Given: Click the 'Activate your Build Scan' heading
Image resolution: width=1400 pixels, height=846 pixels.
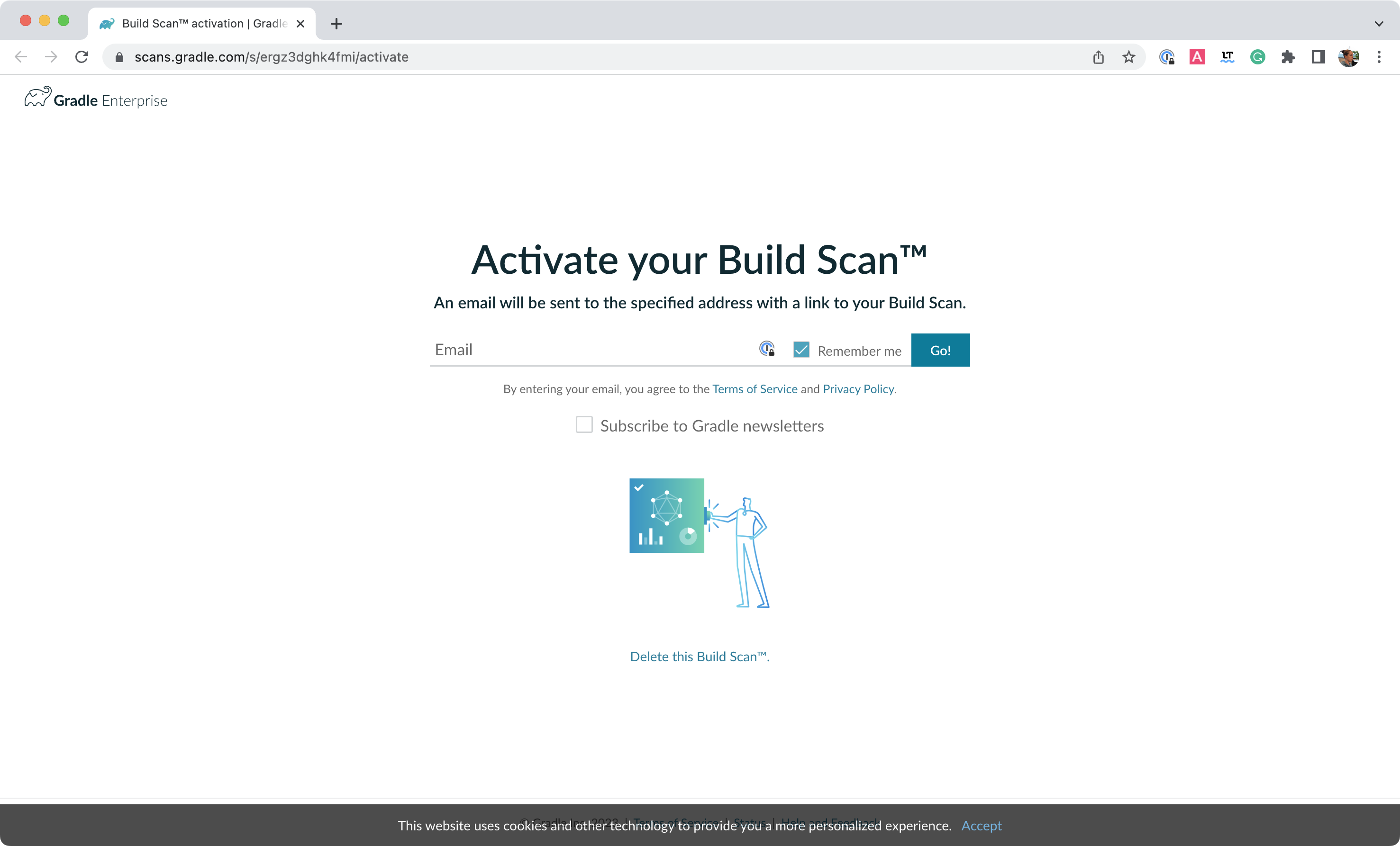Looking at the screenshot, I should click(x=700, y=260).
